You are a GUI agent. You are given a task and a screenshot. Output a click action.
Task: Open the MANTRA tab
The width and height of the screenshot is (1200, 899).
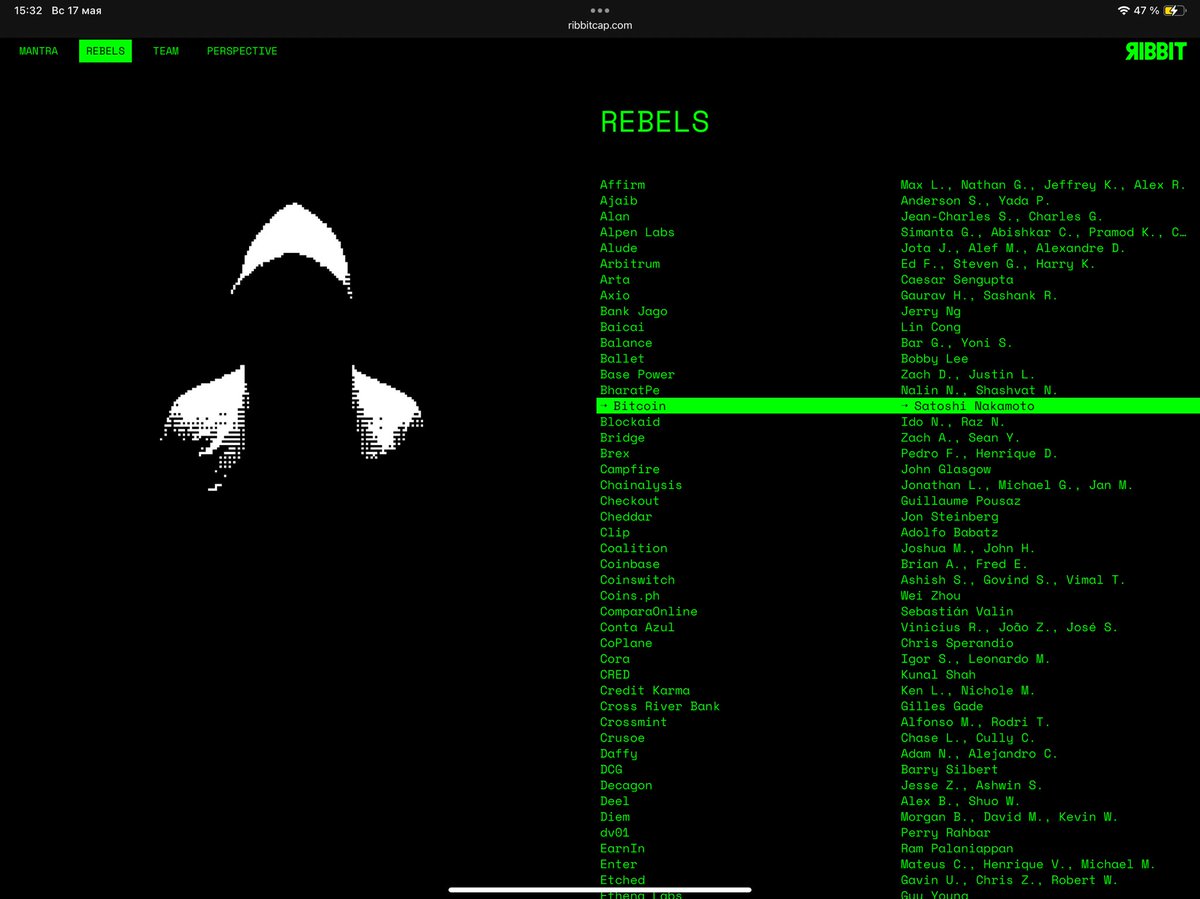click(x=38, y=51)
